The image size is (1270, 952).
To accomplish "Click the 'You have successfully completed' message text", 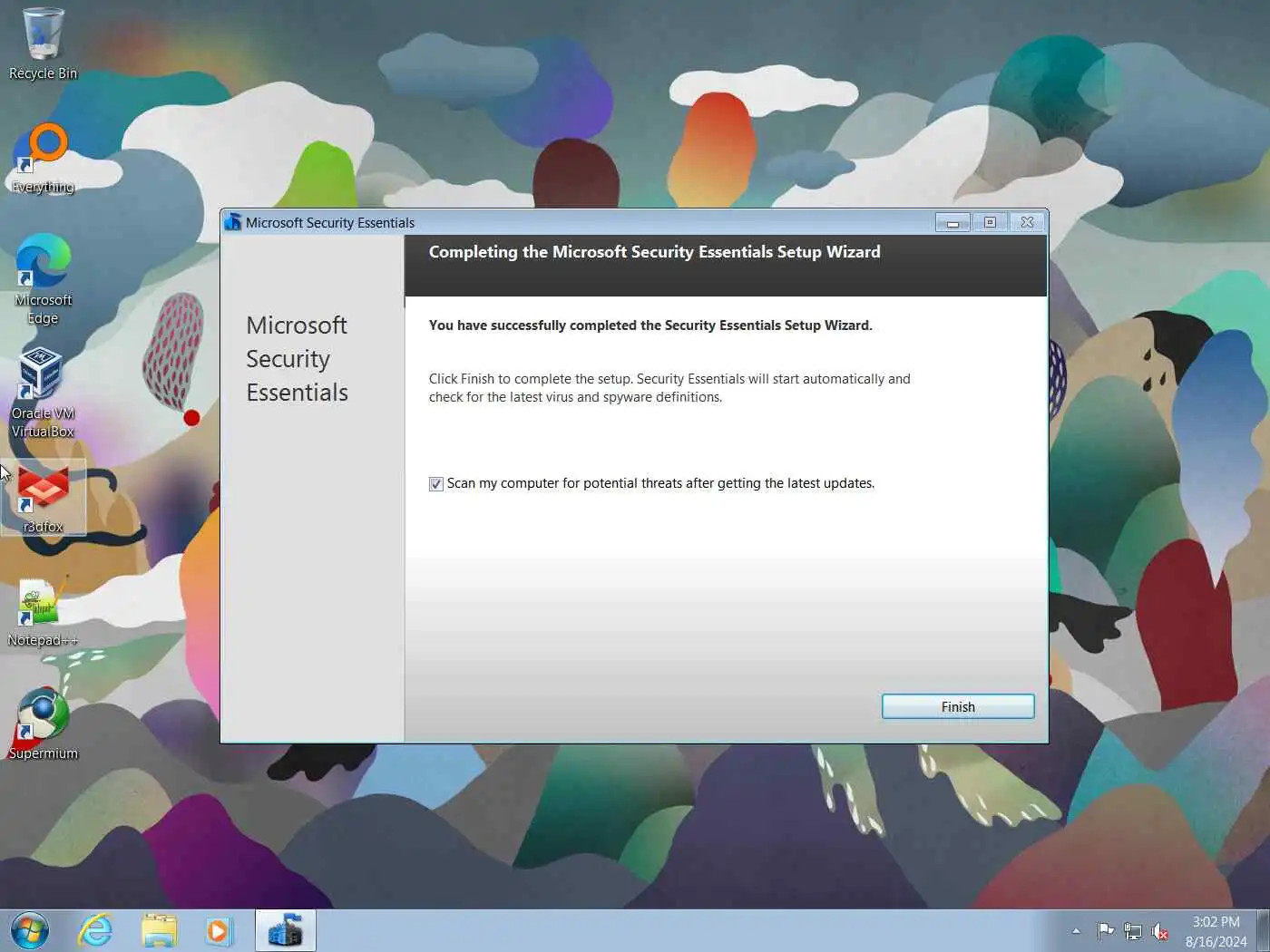I will click(650, 325).
